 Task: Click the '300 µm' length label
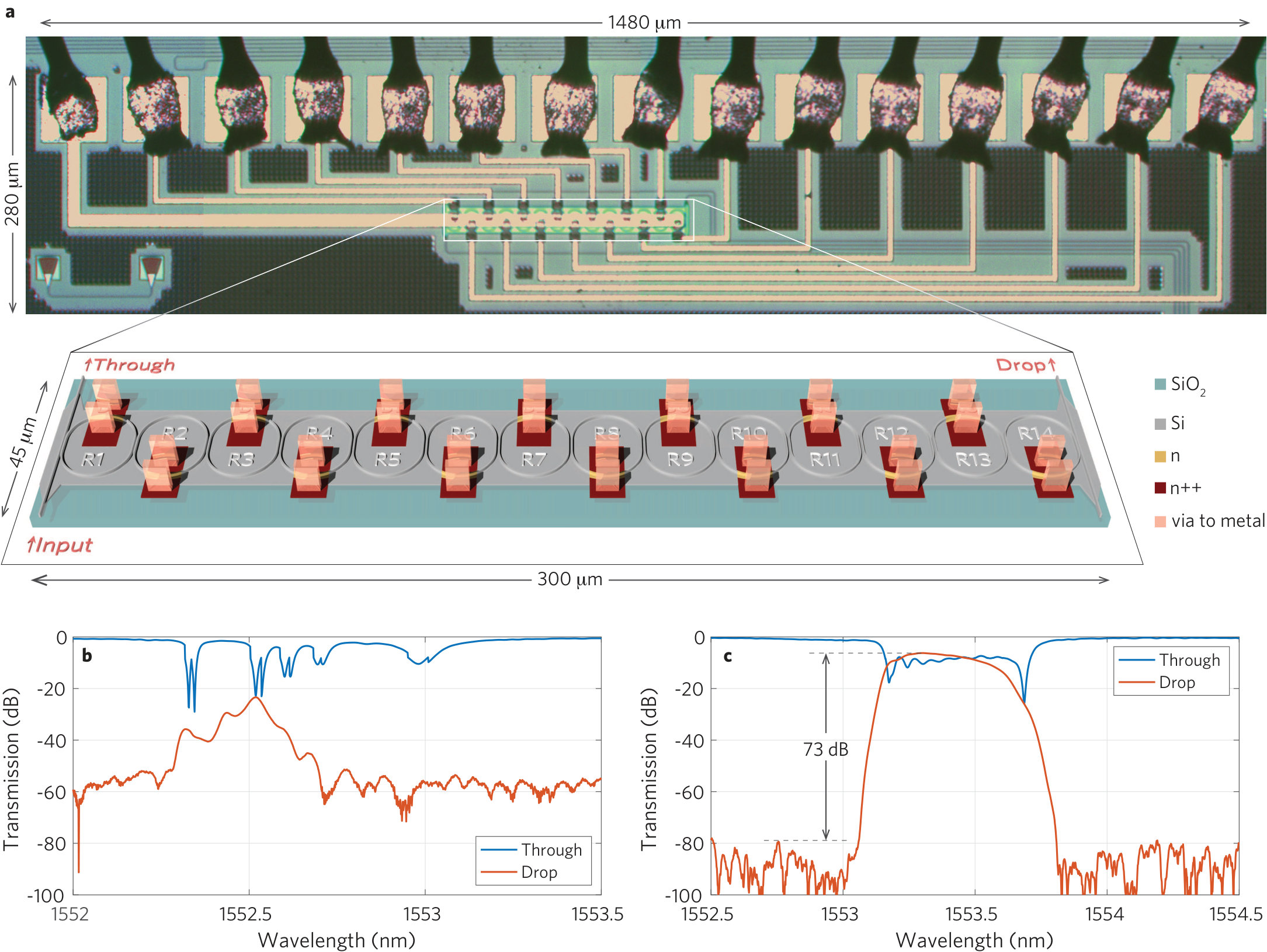pyautogui.click(x=570, y=579)
